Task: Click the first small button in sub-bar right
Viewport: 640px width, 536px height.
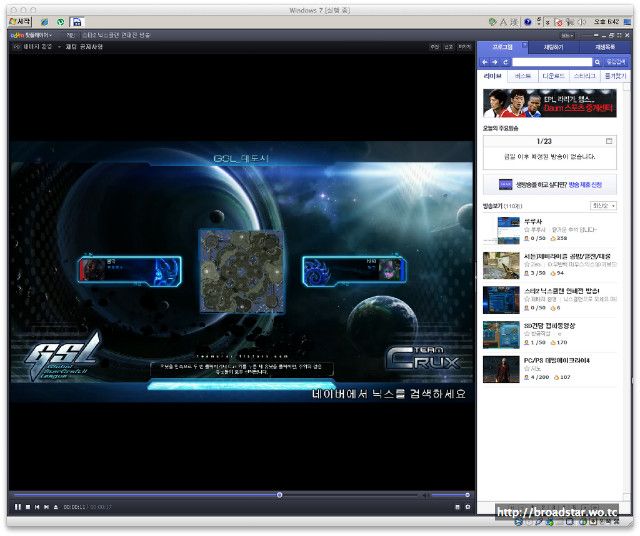Action: point(435,47)
